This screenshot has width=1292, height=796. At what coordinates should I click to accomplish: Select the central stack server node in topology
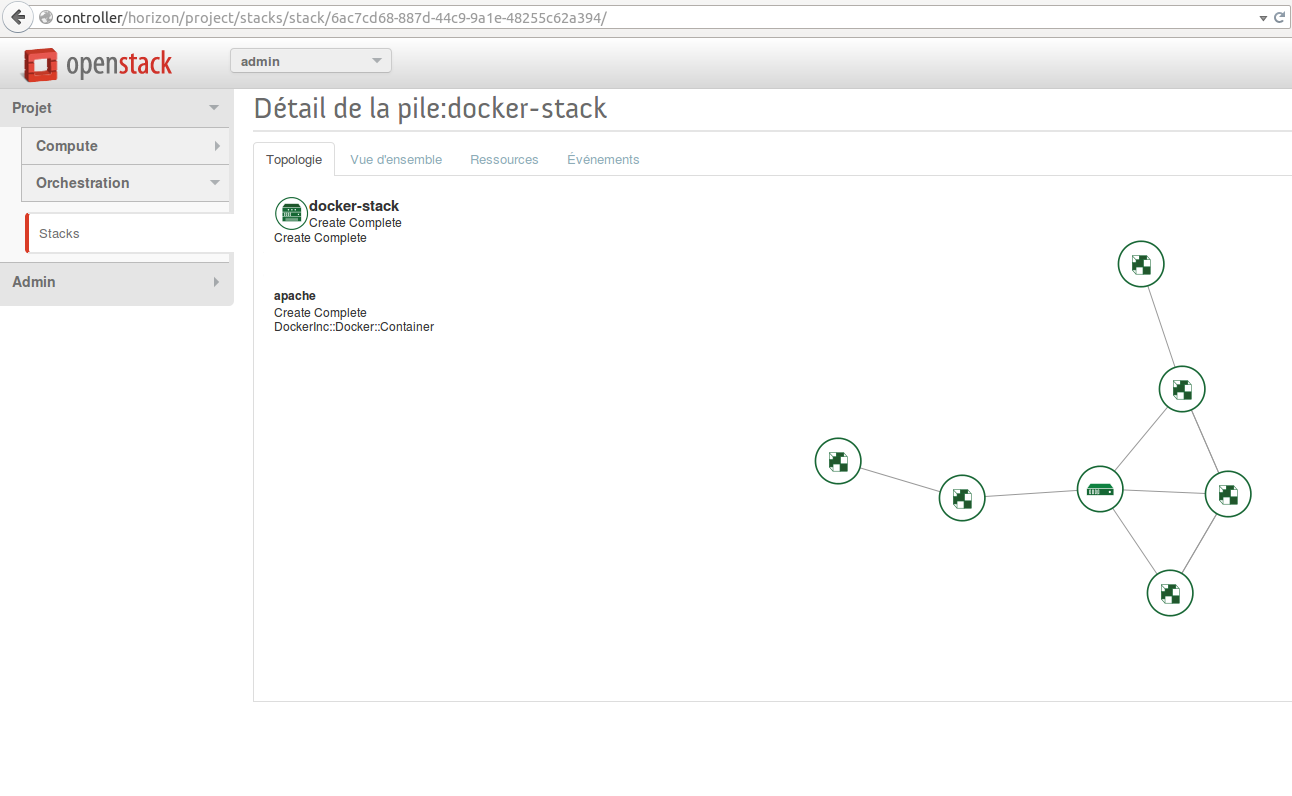(x=1100, y=490)
